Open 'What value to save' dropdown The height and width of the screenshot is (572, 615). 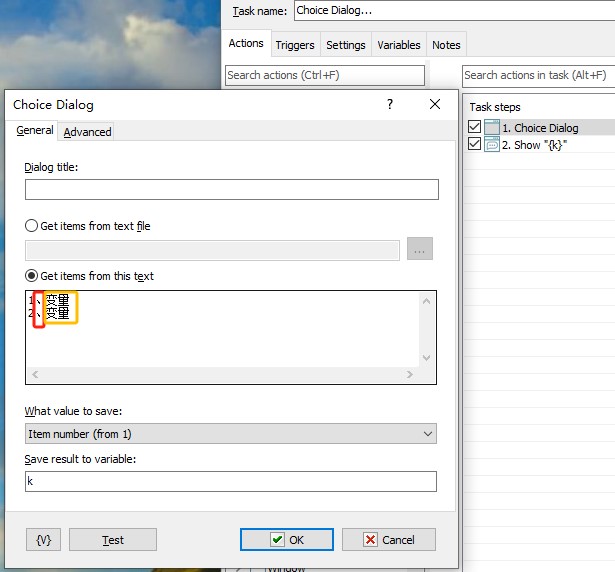(x=231, y=434)
